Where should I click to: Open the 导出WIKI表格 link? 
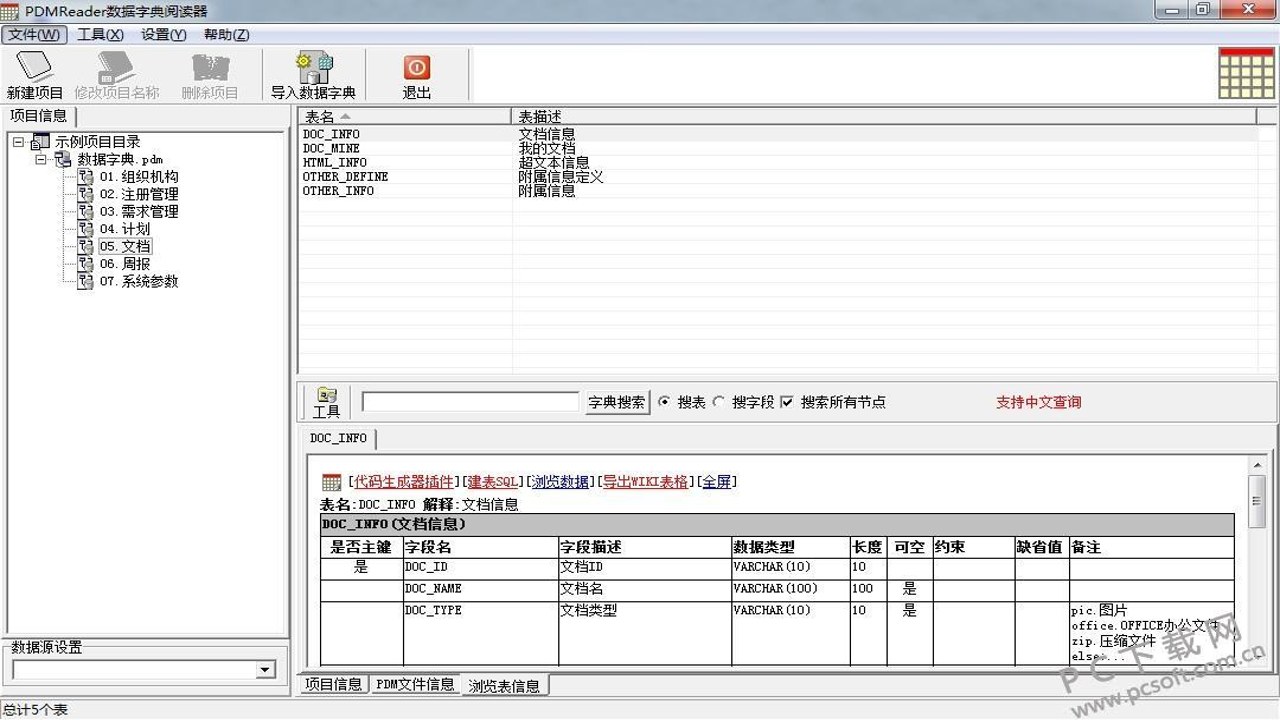pyautogui.click(x=645, y=482)
